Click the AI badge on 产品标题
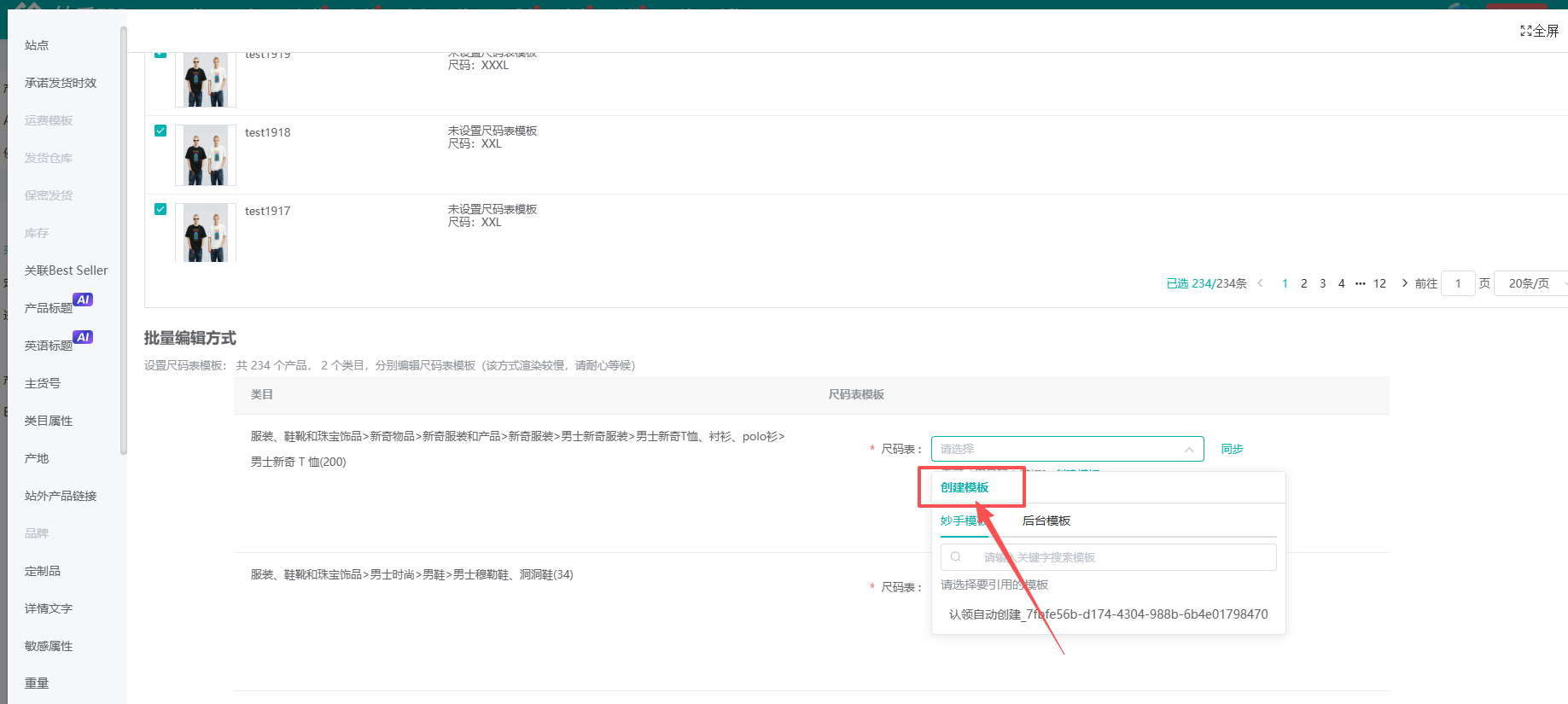 (x=83, y=300)
